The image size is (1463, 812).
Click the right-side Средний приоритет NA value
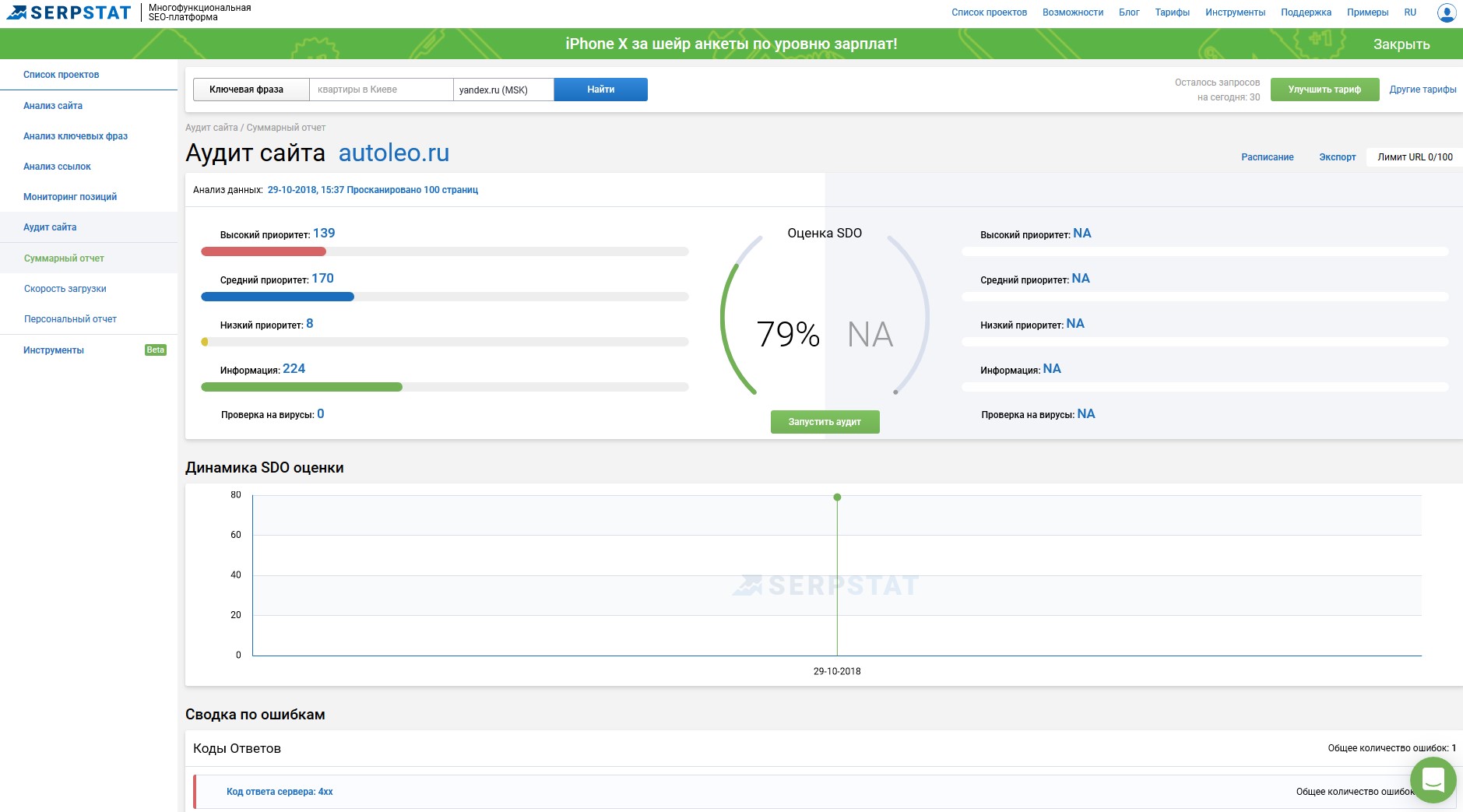pyautogui.click(x=1080, y=279)
